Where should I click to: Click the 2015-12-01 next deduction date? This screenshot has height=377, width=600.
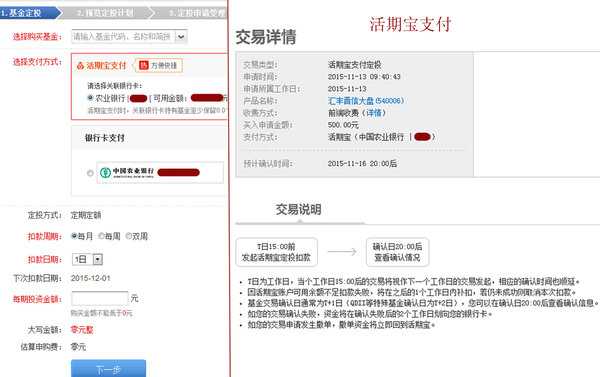pos(91,278)
